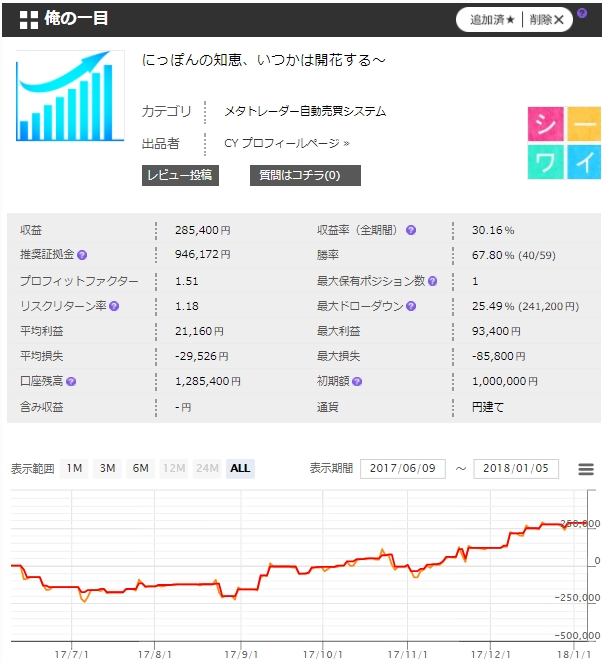Click the 質問はコチラ(0) button

click(304, 175)
